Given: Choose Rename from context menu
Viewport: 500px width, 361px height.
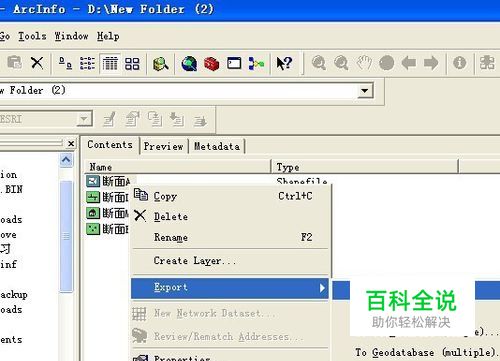Looking at the screenshot, I should tap(230, 237).
